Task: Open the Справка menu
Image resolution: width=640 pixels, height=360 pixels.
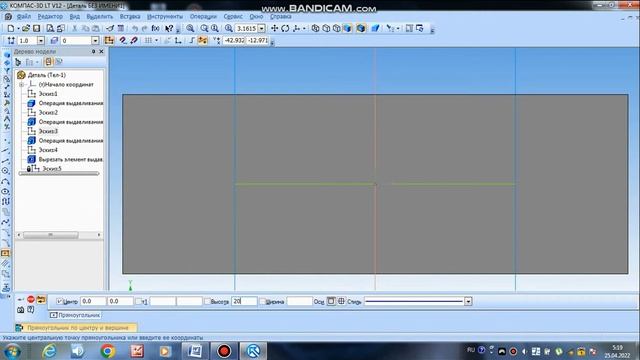Action: coord(280,17)
